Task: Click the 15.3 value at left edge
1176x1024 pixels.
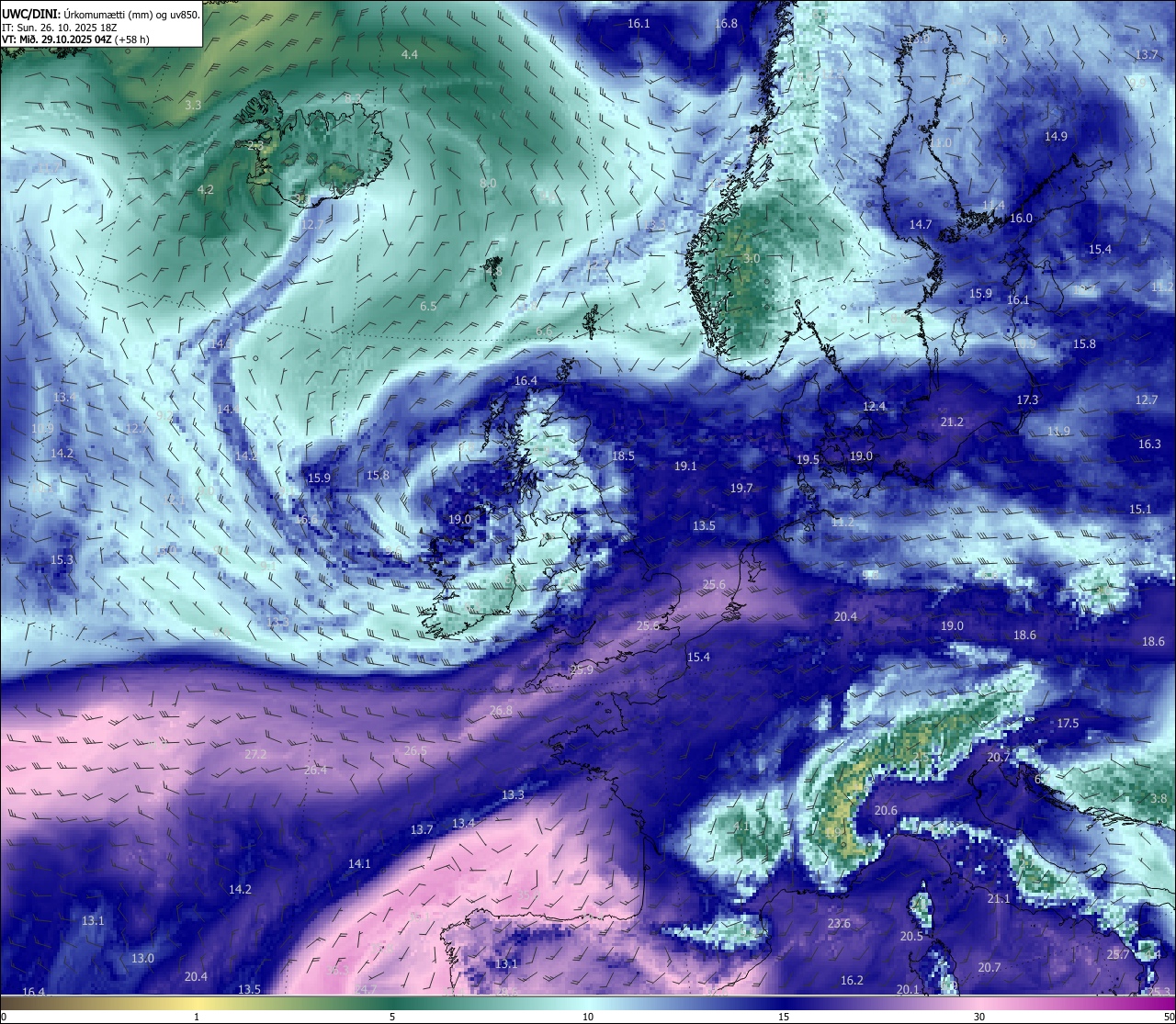Action: coord(62,560)
